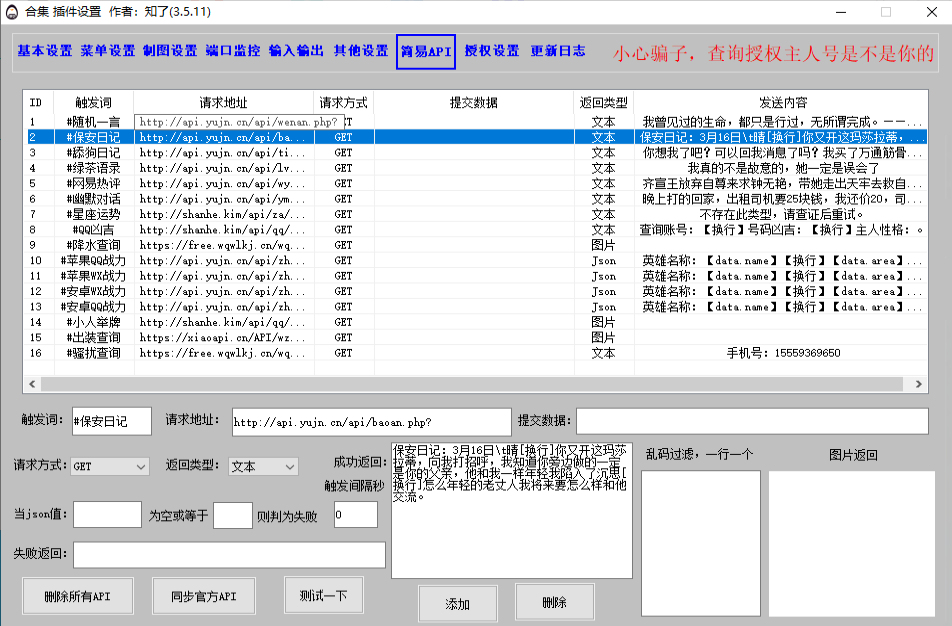Click the 触发间隔秒 input box
952x626 pixels.
355,515
